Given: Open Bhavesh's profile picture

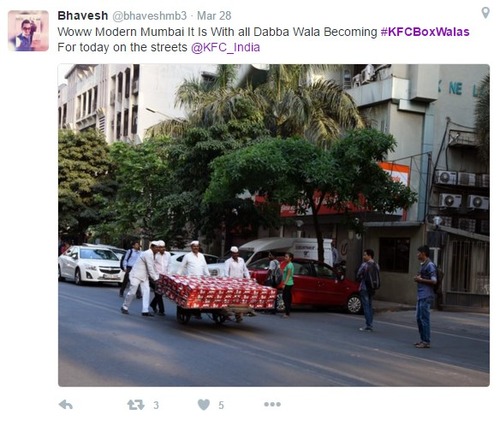Looking at the screenshot, I should point(28,31).
